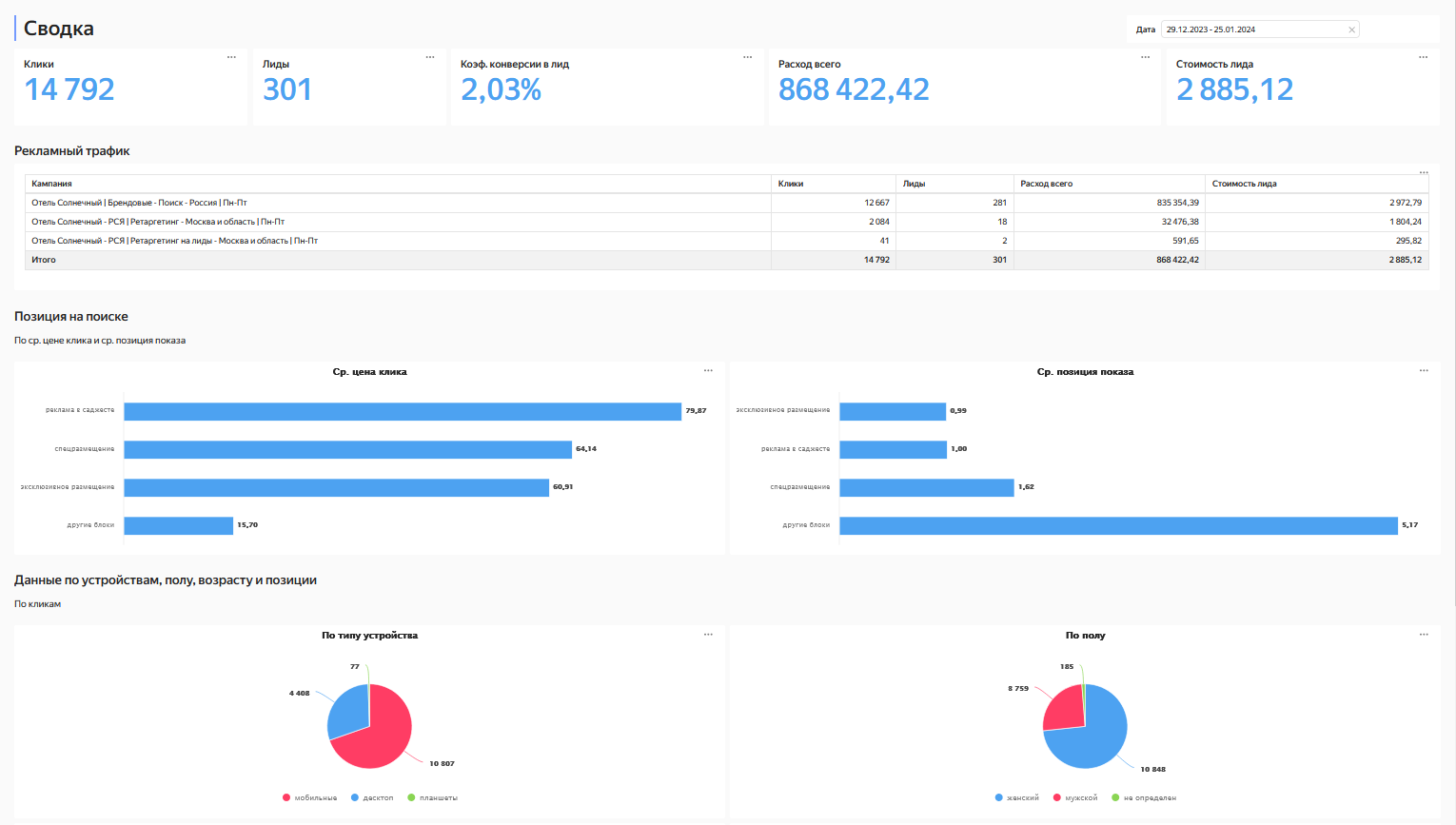Click the Расход всего indicator value 868 422,42
The height and width of the screenshot is (825, 1456).
pos(854,89)
